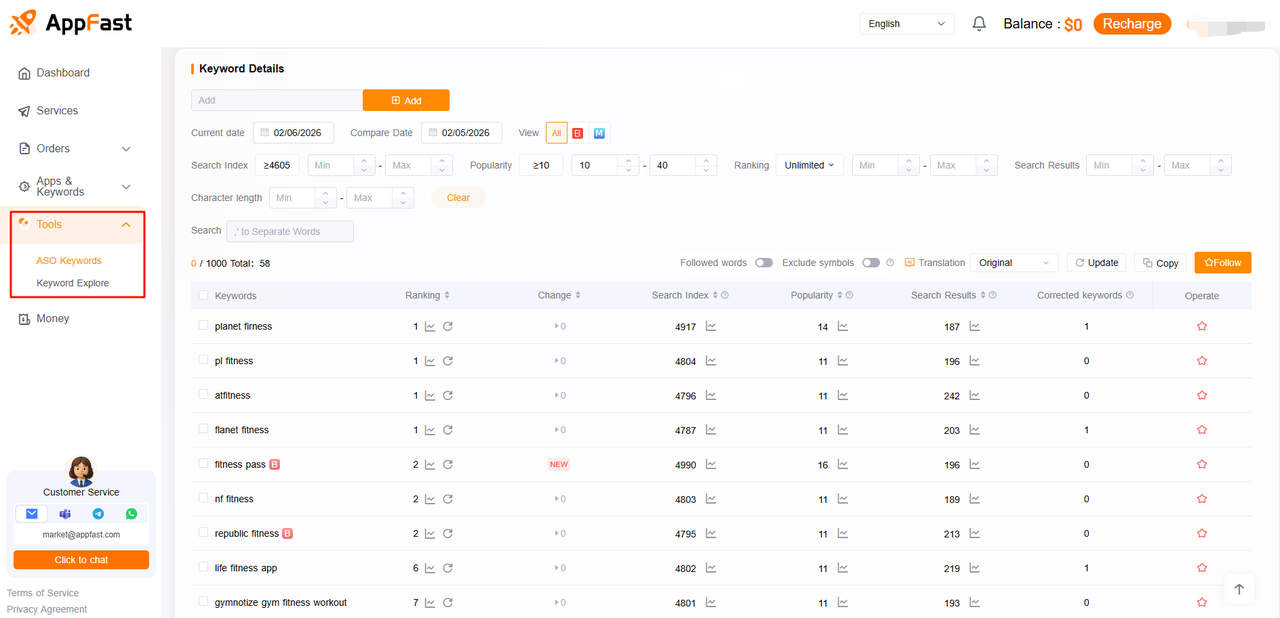The height and width of the screenshot is (618, 1280).
Task: Click the follow star for planet fitness
Action: click(x=1201, y=327)
